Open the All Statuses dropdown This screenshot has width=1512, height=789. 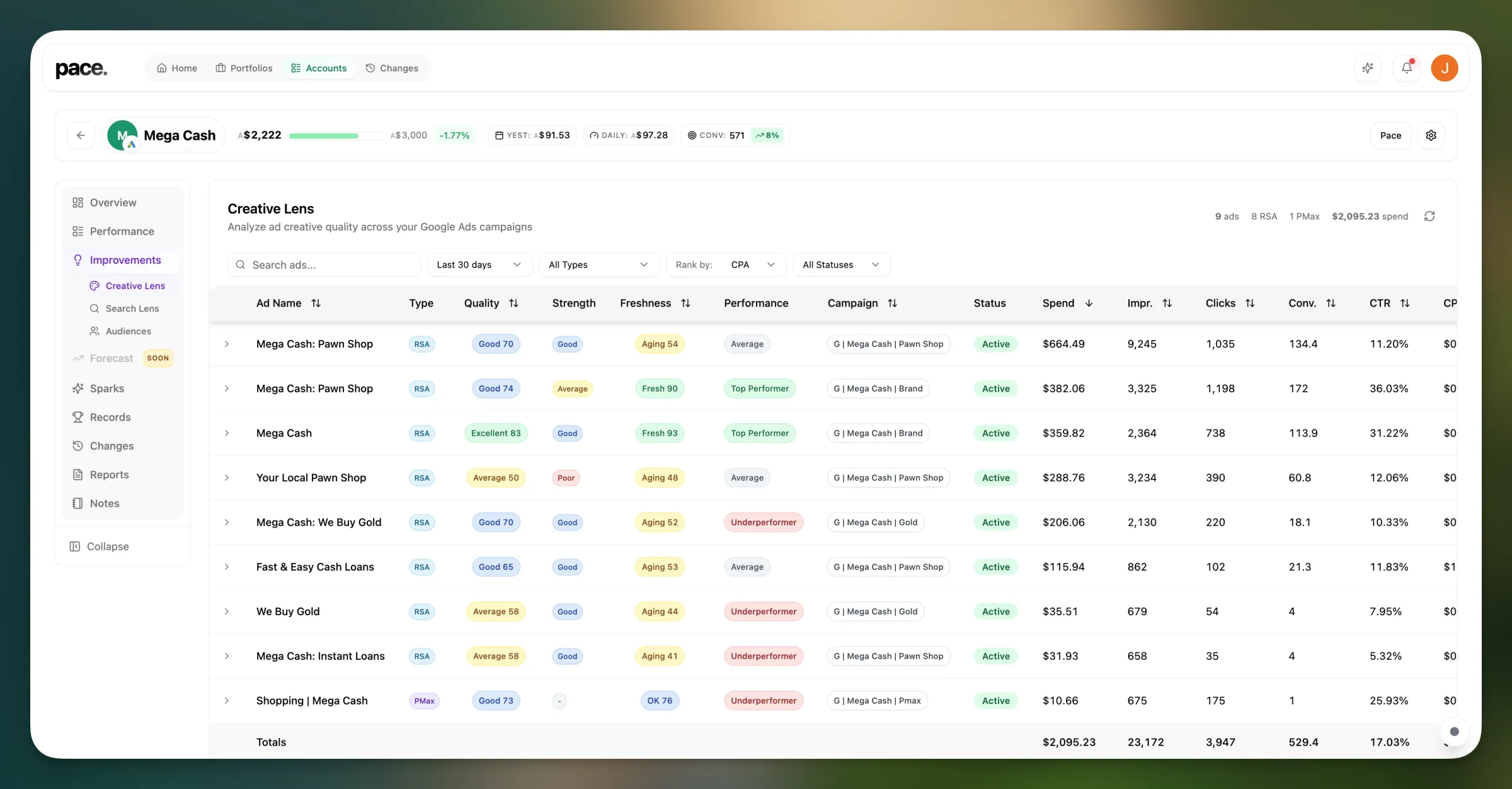tap(842, 264)
